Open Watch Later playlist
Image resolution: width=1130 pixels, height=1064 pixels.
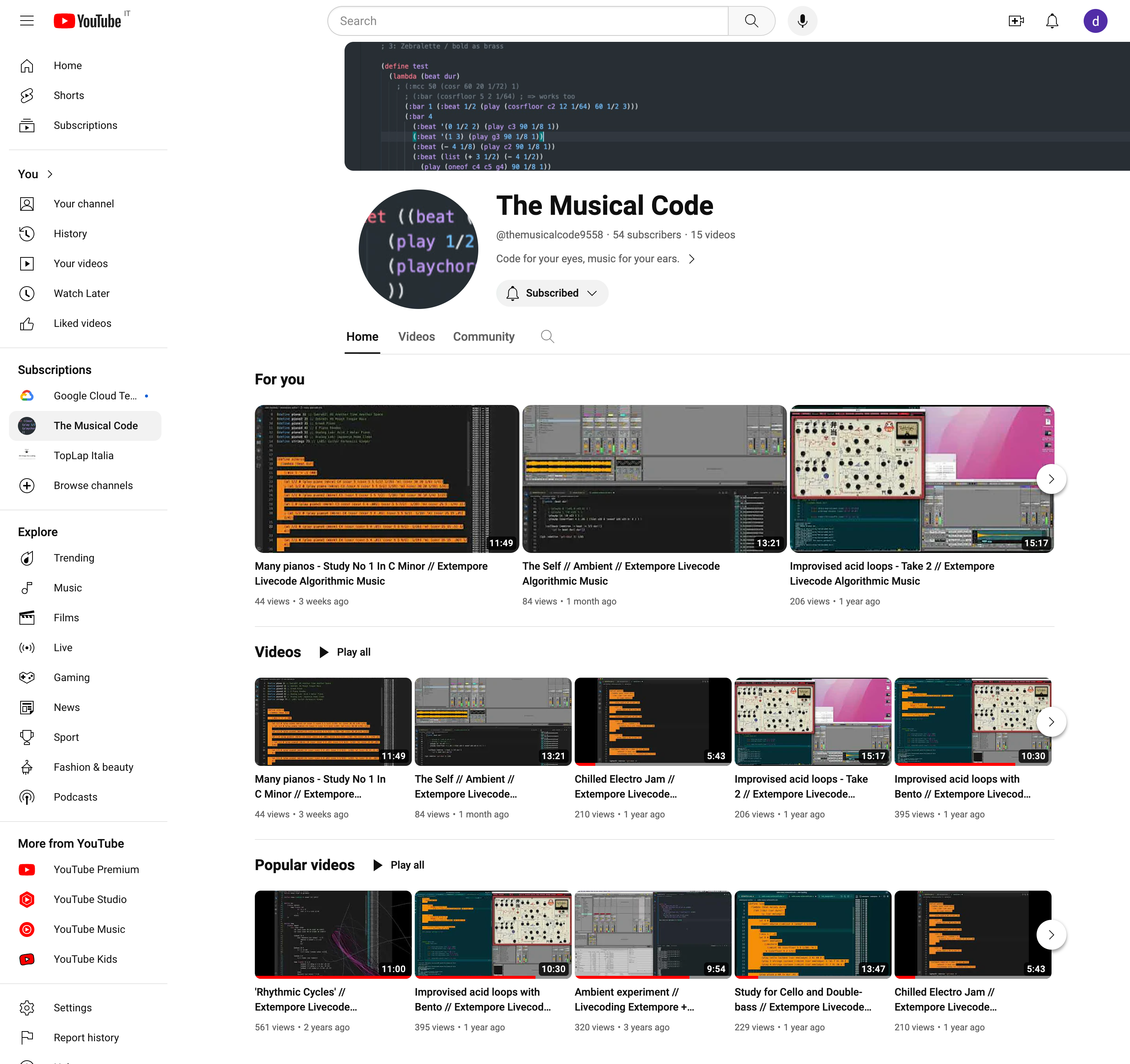tap(85, 293)
